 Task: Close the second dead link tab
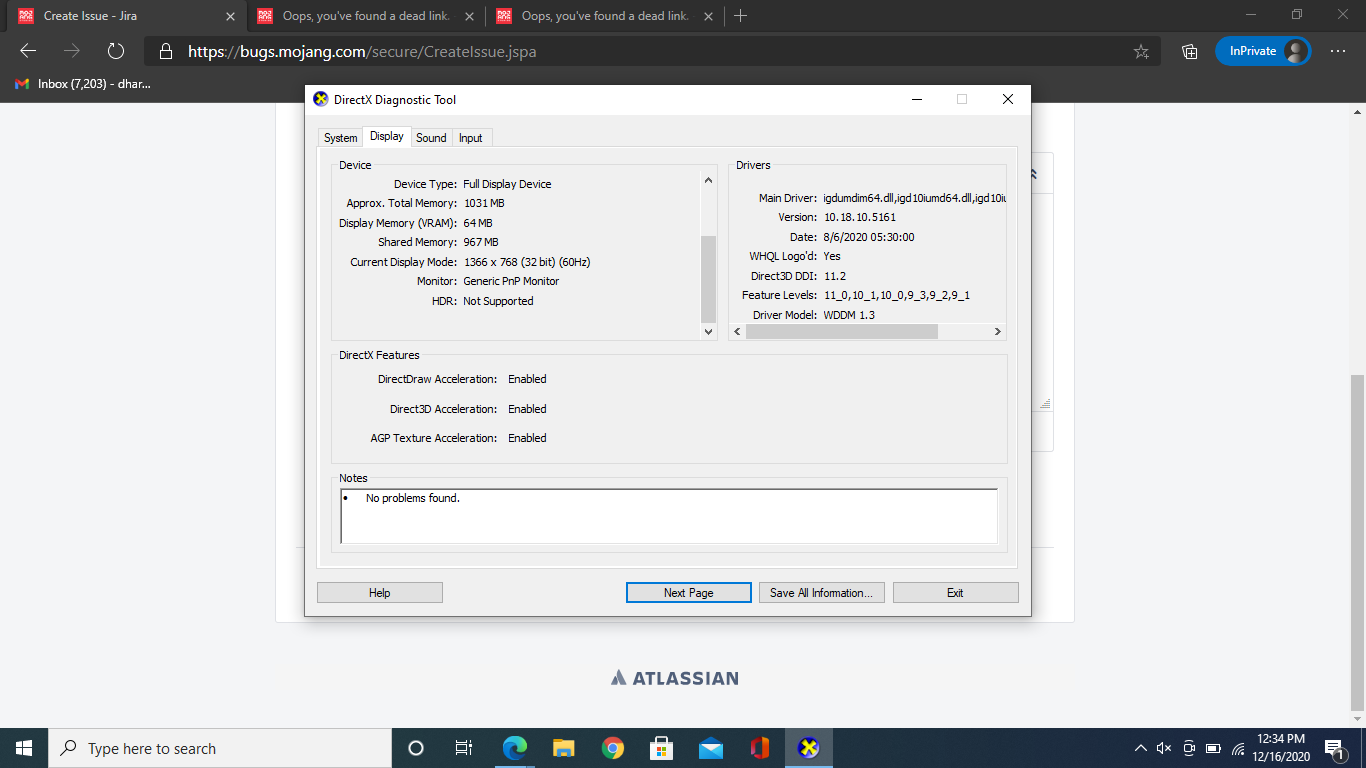pyautogui.click(x=708, y=16)
